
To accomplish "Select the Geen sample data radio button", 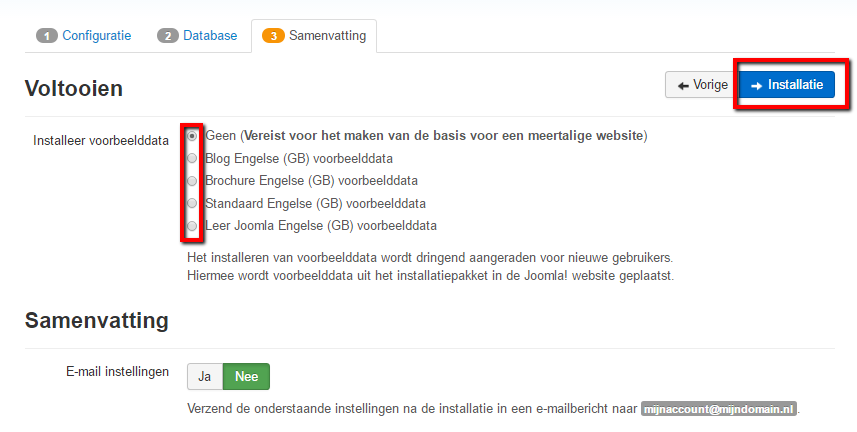I will [192, 136].
